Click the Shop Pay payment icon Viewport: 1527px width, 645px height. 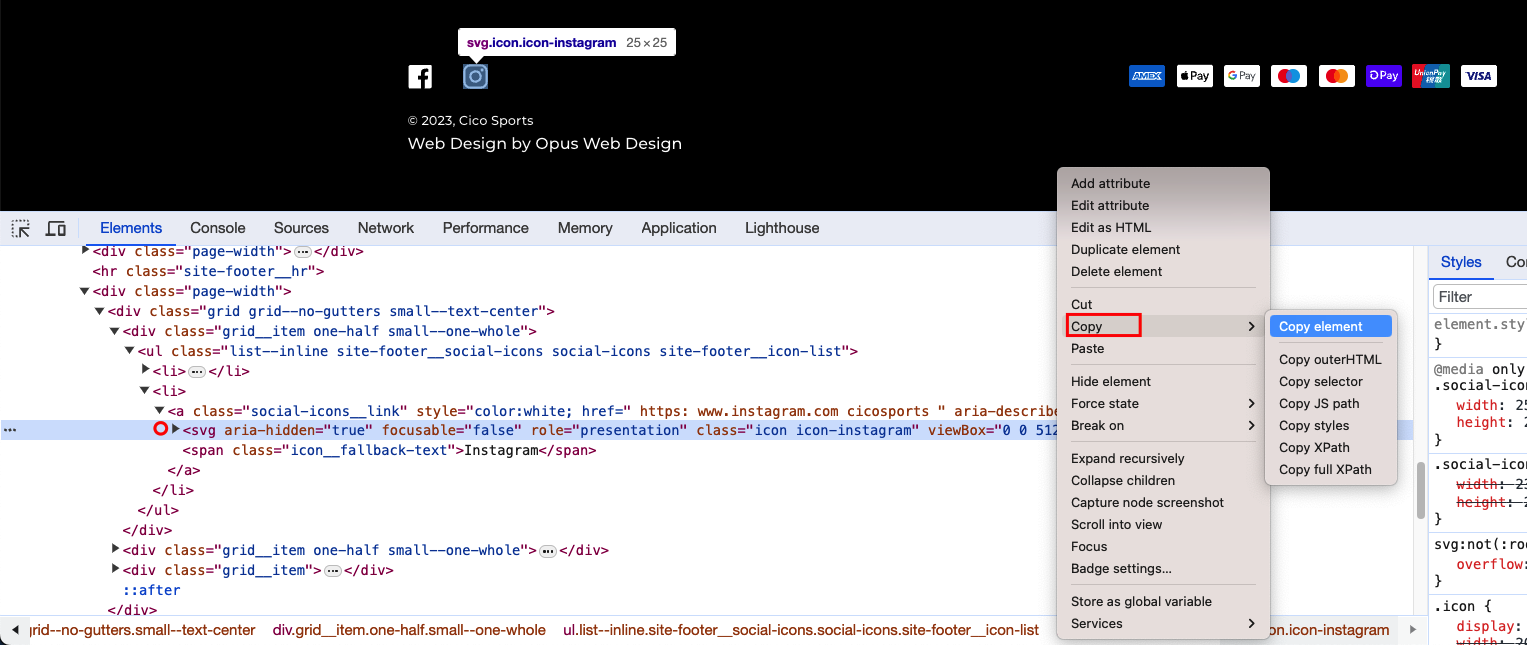(x=1383, y=76)
